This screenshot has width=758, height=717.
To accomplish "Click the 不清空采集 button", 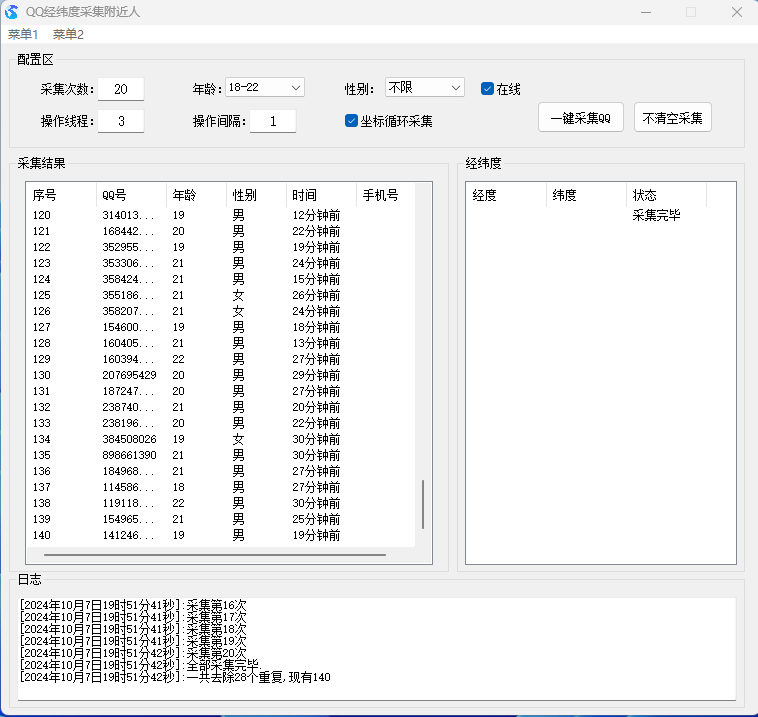I will [672, 117].
